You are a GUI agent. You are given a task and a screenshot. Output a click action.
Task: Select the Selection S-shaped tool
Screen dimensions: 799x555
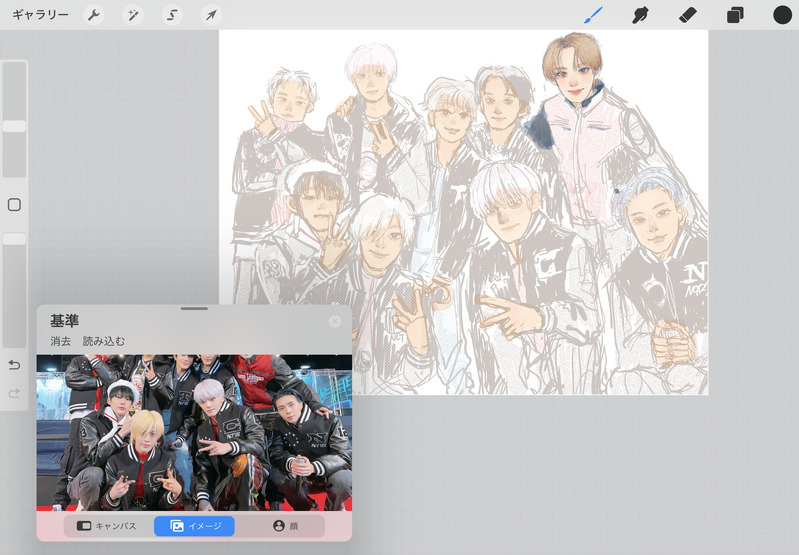(172, 15)
